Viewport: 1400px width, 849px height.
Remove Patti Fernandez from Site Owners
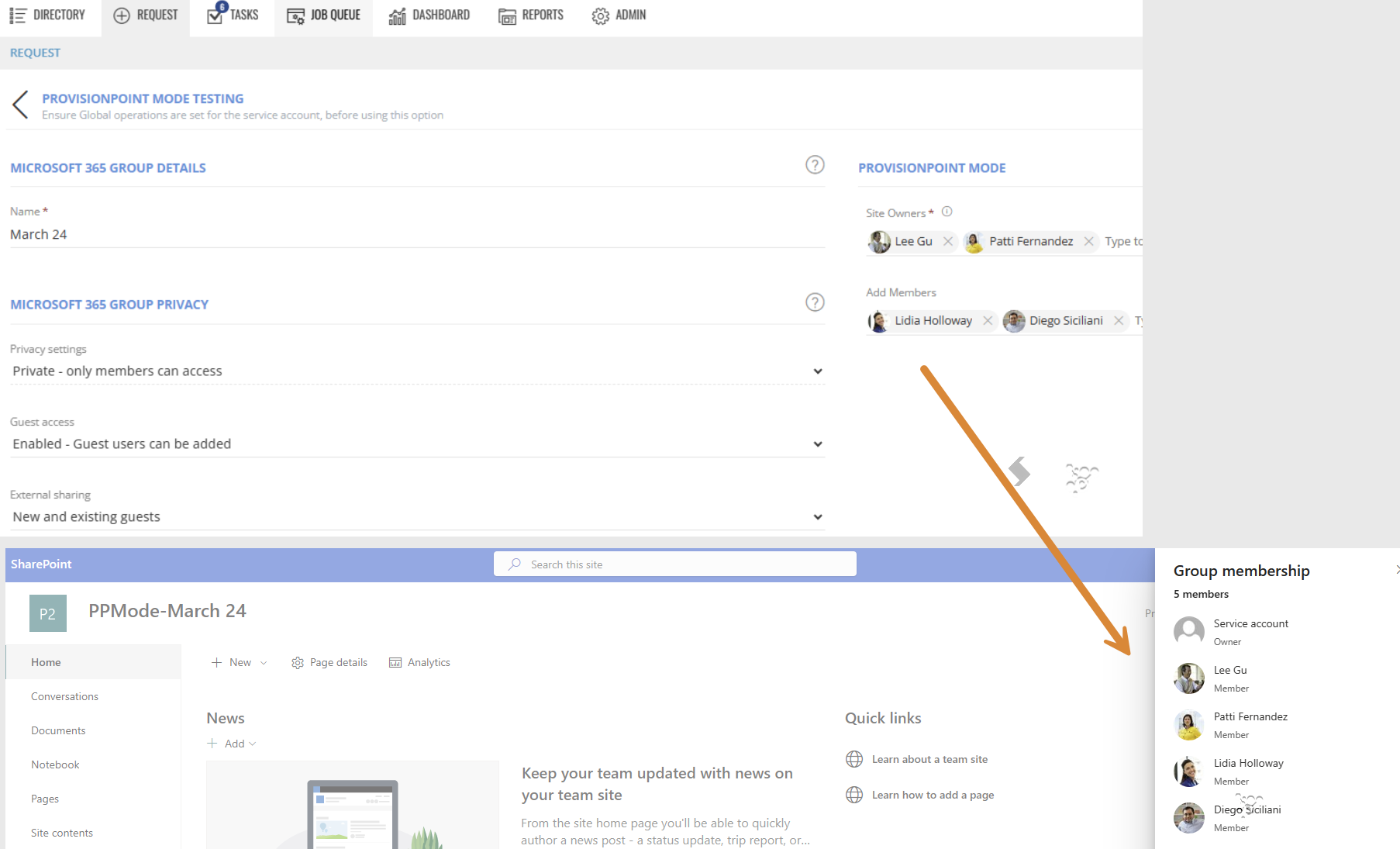click(x=1088, y=242)
